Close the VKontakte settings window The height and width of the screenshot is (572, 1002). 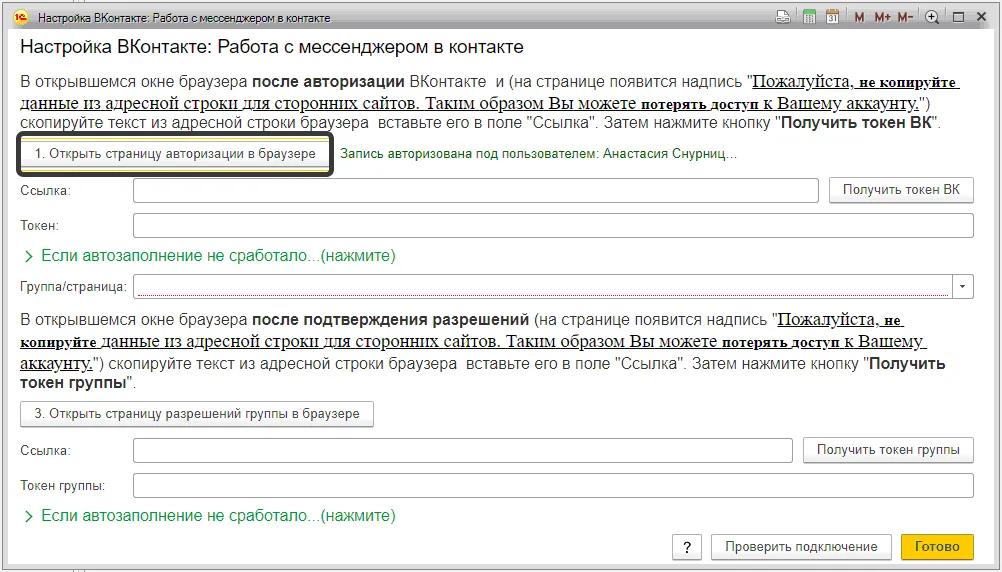pyautogui.click(x=982, y=18)
